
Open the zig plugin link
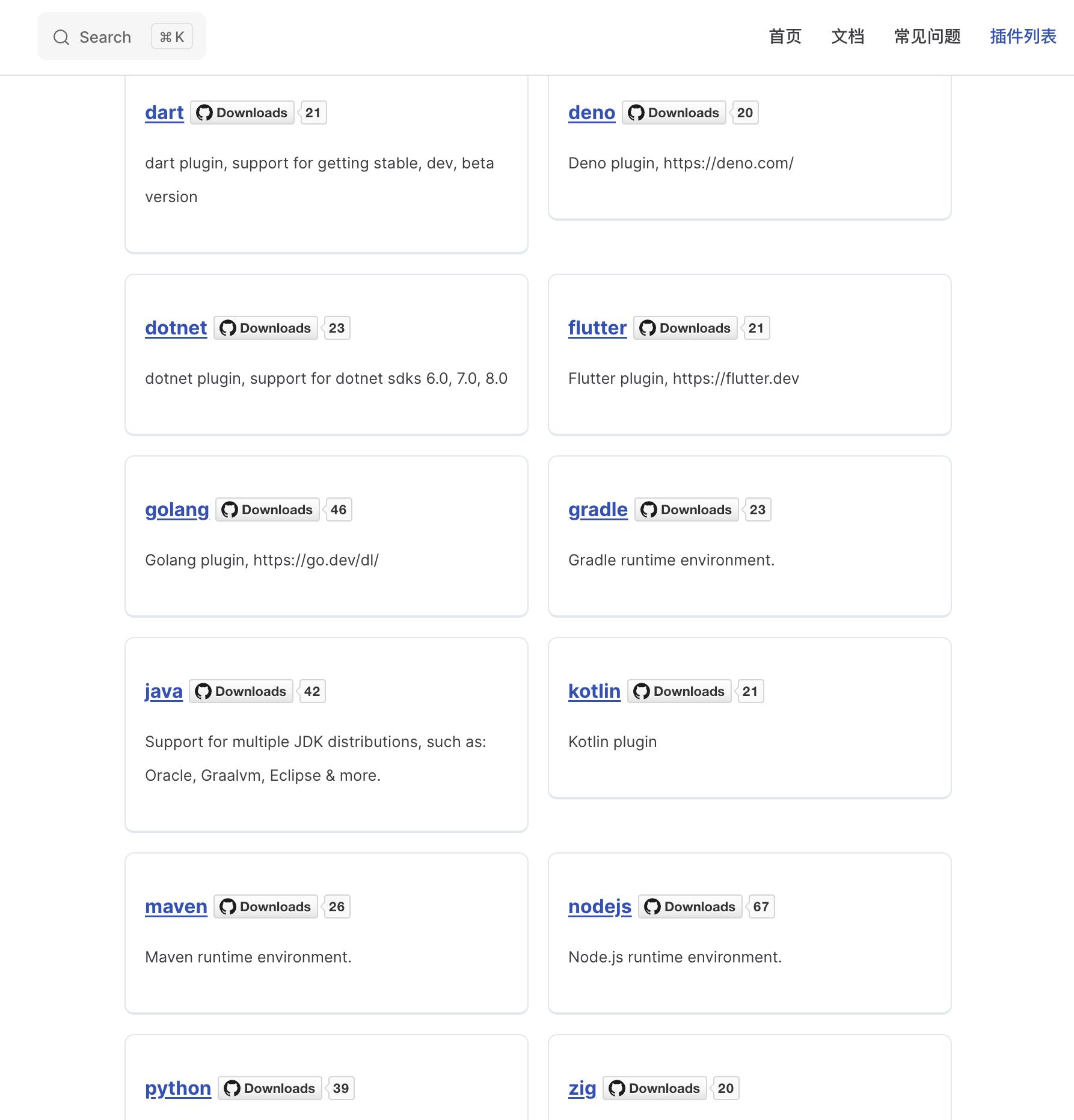[x=582, y=1088]
